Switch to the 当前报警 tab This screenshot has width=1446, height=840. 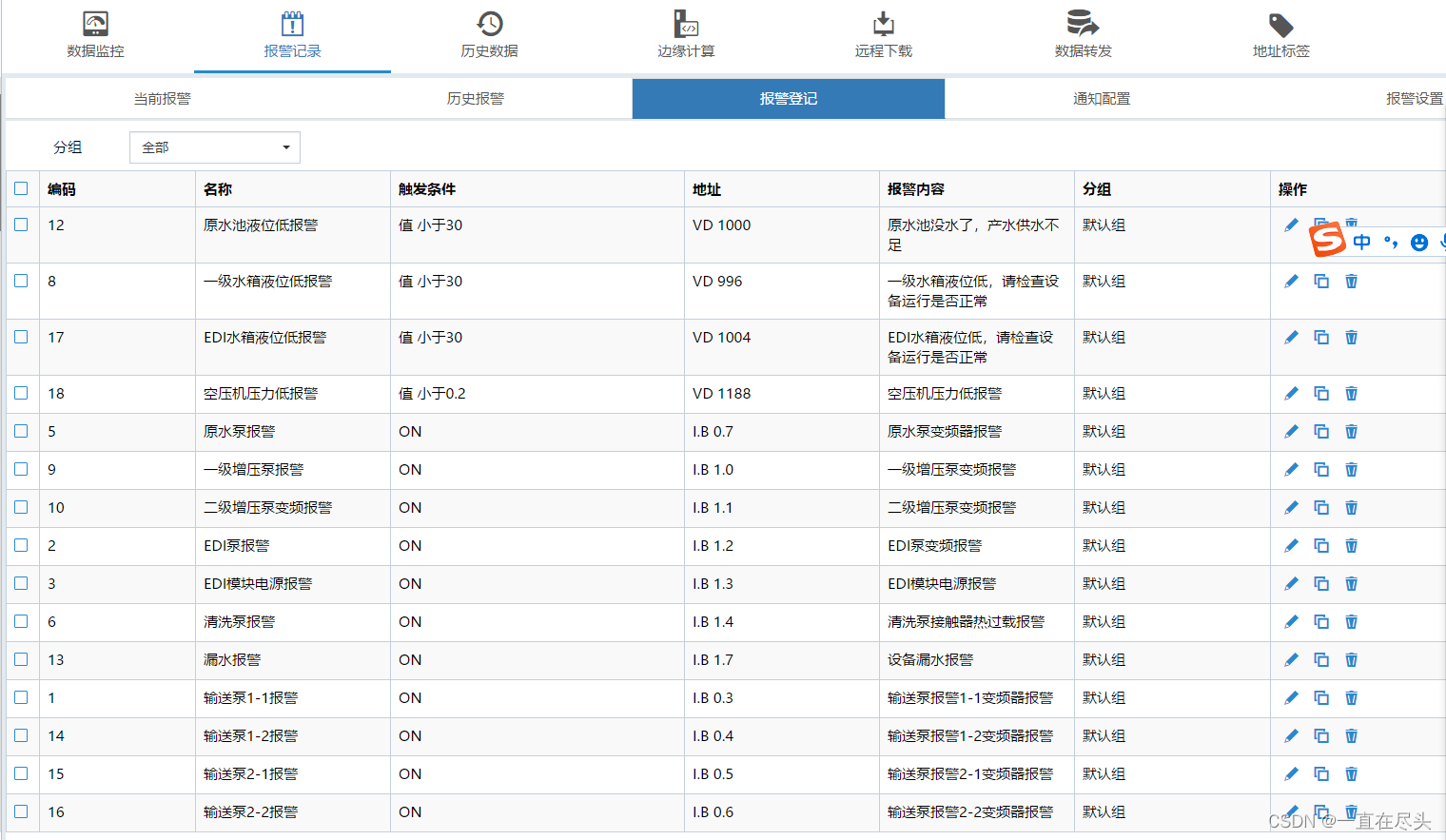(162, 99)
